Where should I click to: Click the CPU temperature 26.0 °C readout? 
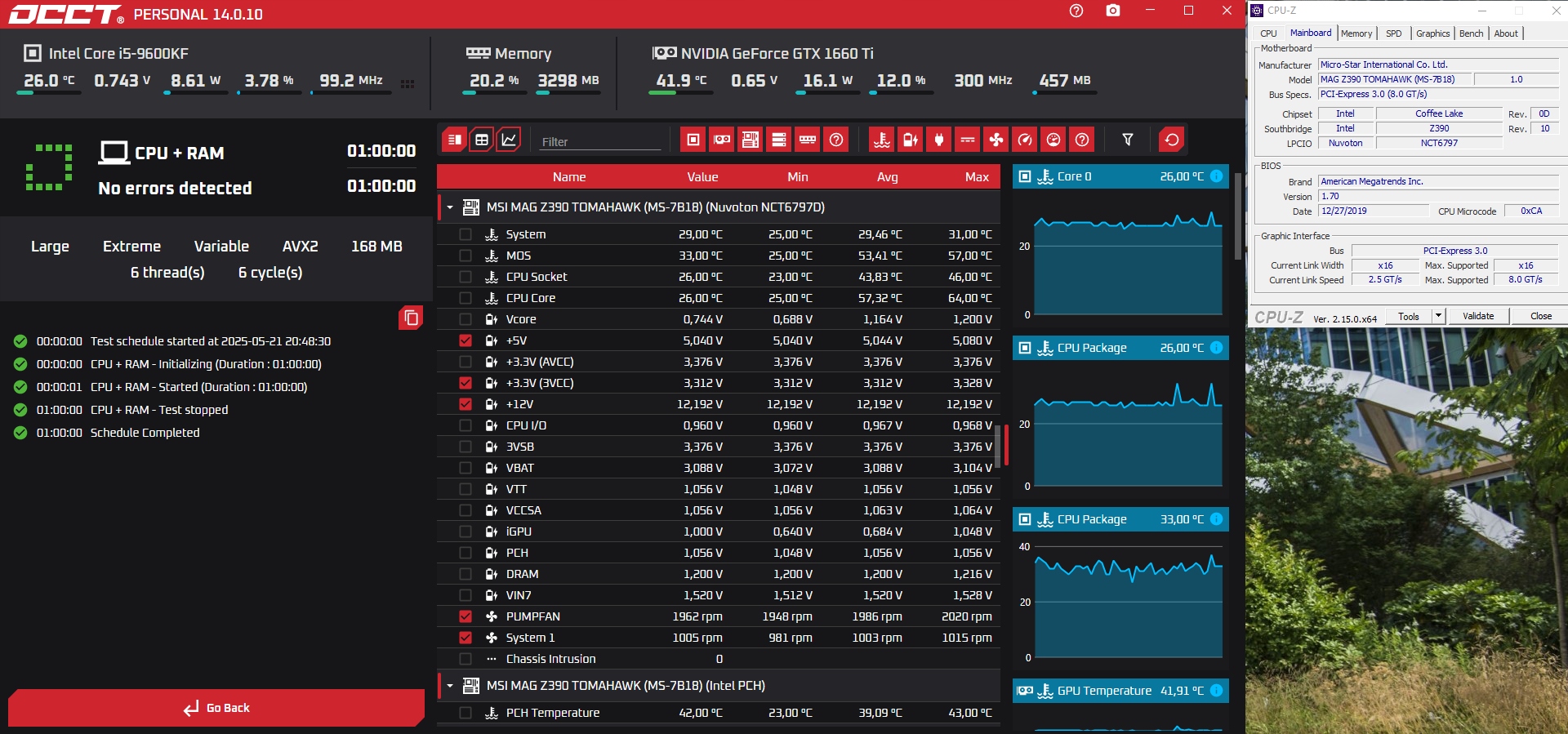point(49,80)
